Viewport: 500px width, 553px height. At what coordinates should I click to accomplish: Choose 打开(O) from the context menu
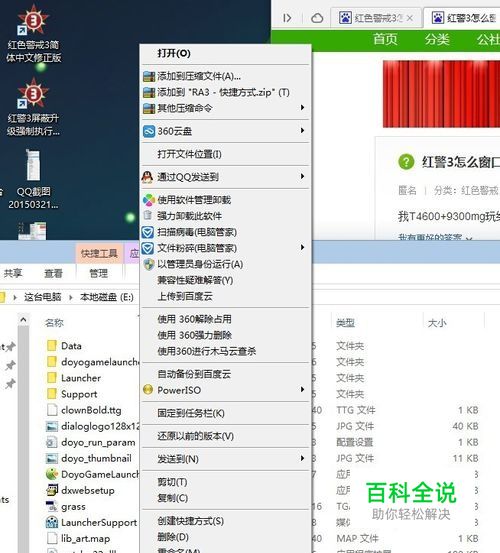tap(225, 53)
